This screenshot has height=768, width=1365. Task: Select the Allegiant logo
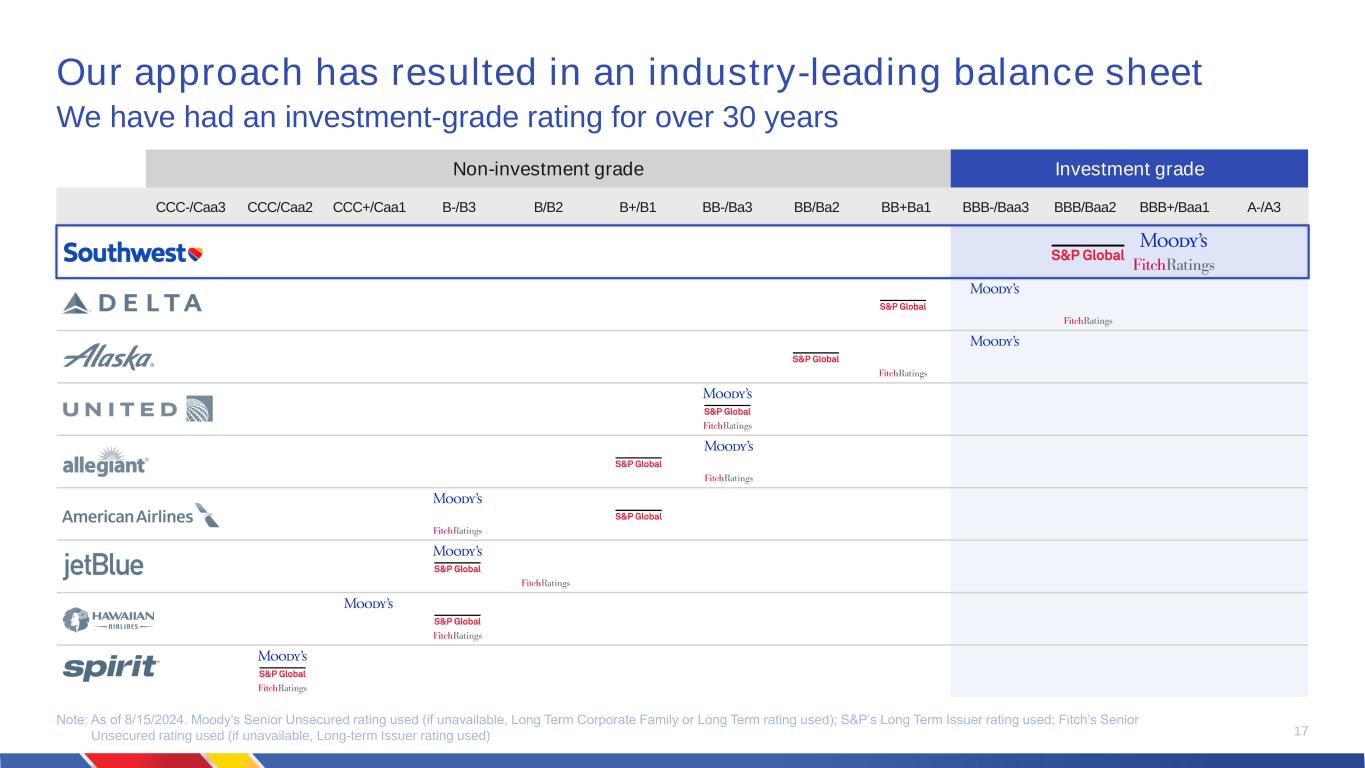(106, 462)
